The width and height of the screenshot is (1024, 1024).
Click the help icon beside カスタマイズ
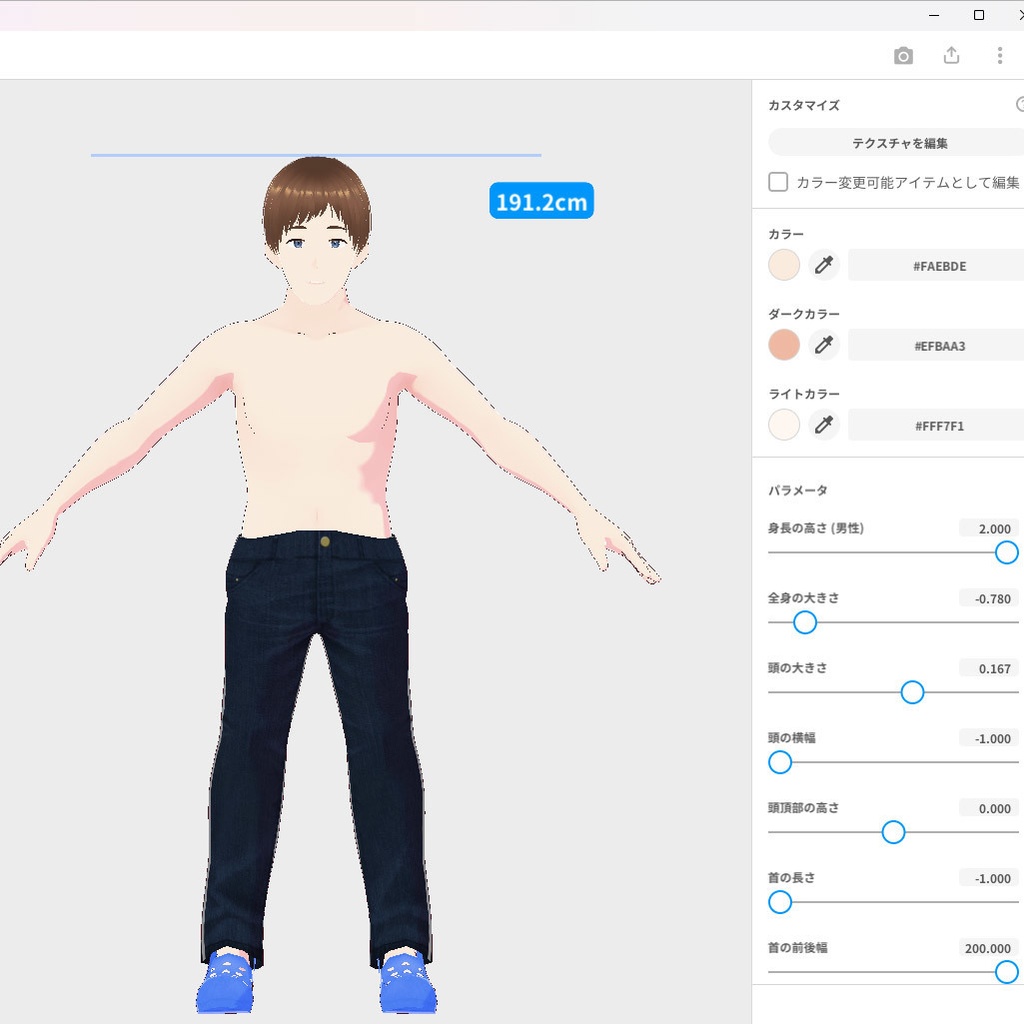1020,104
